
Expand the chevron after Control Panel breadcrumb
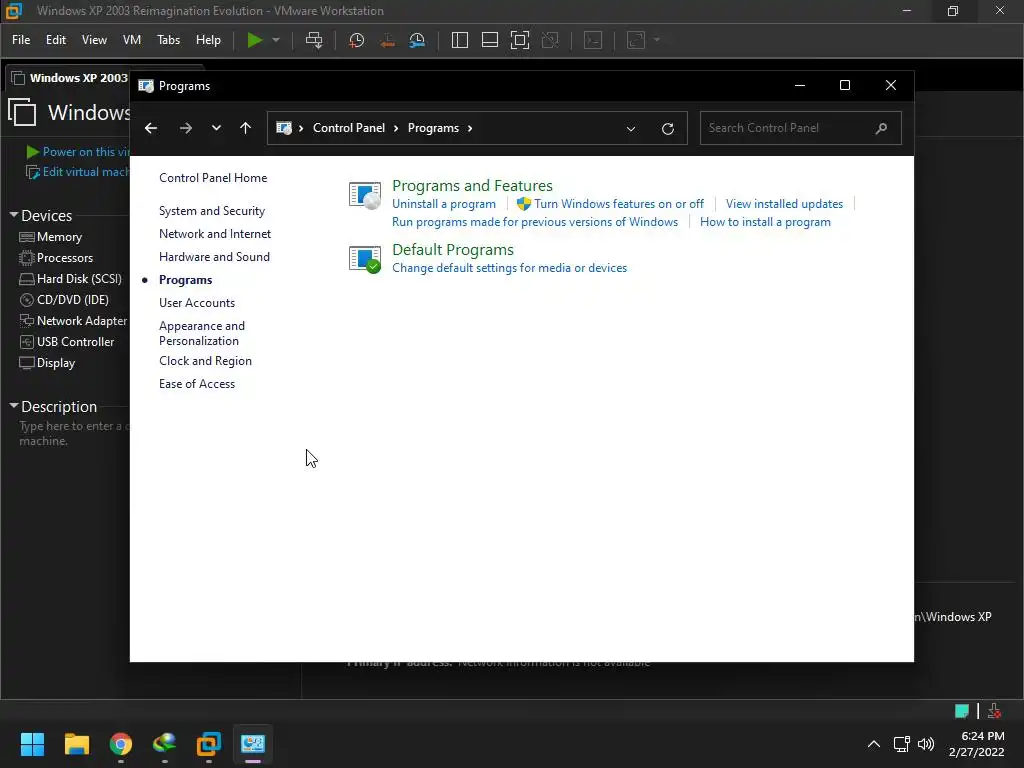pyautogui.click(x=396, y=128)
